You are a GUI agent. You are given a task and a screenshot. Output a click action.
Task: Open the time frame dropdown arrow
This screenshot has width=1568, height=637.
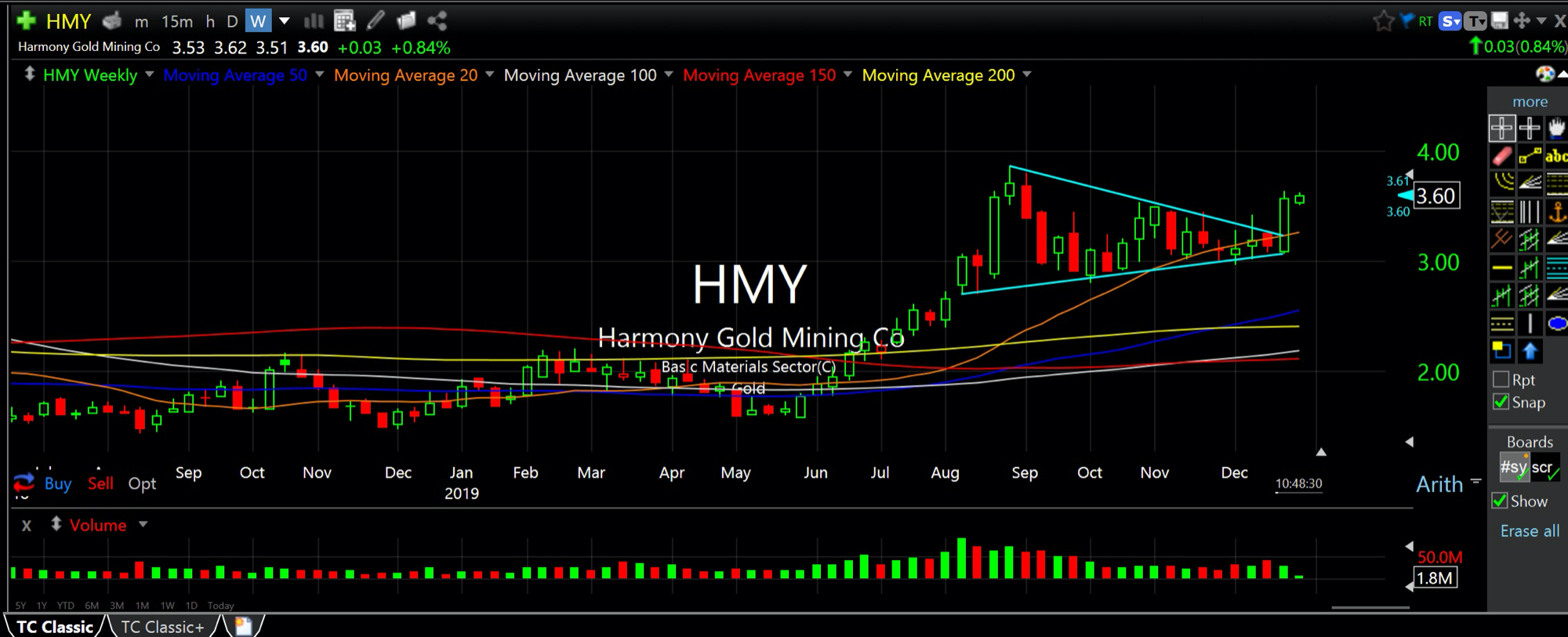click(x=284, y=20)
